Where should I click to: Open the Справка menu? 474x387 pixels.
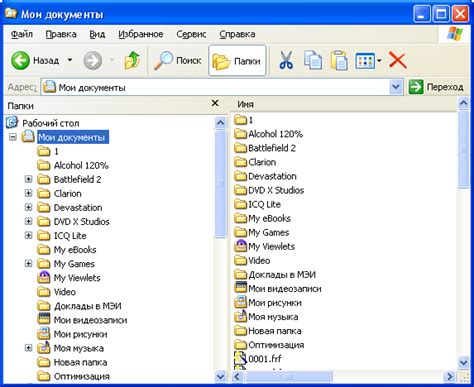(x=237, y=34)
